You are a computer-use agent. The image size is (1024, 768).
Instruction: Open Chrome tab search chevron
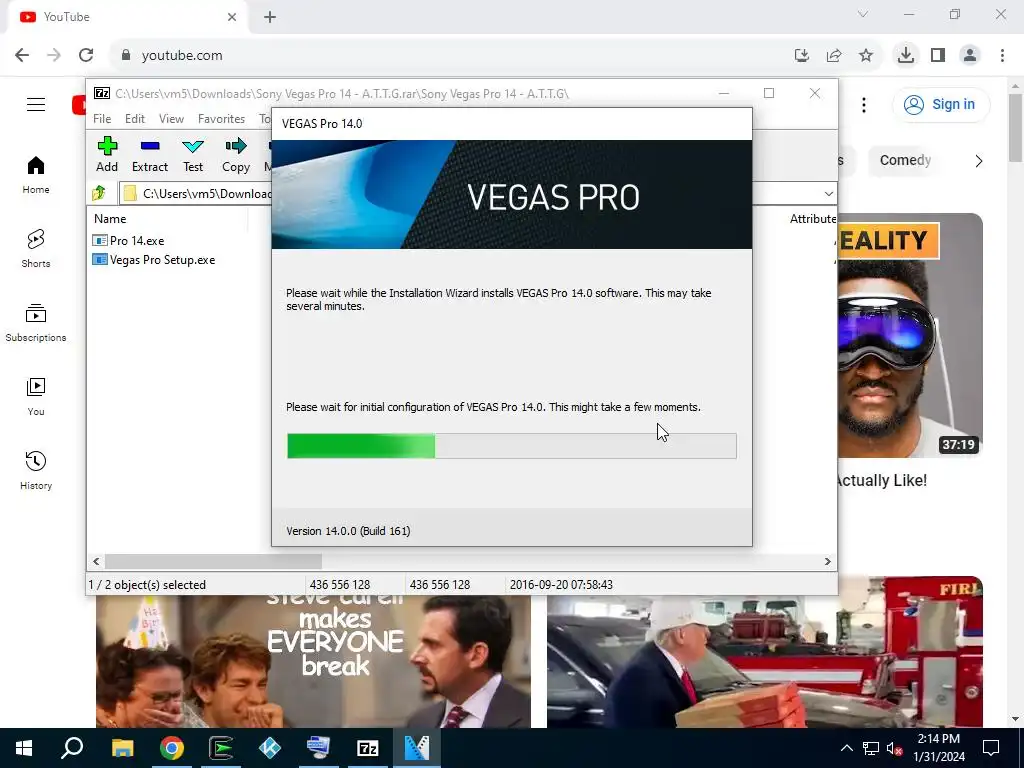(863, 14)
